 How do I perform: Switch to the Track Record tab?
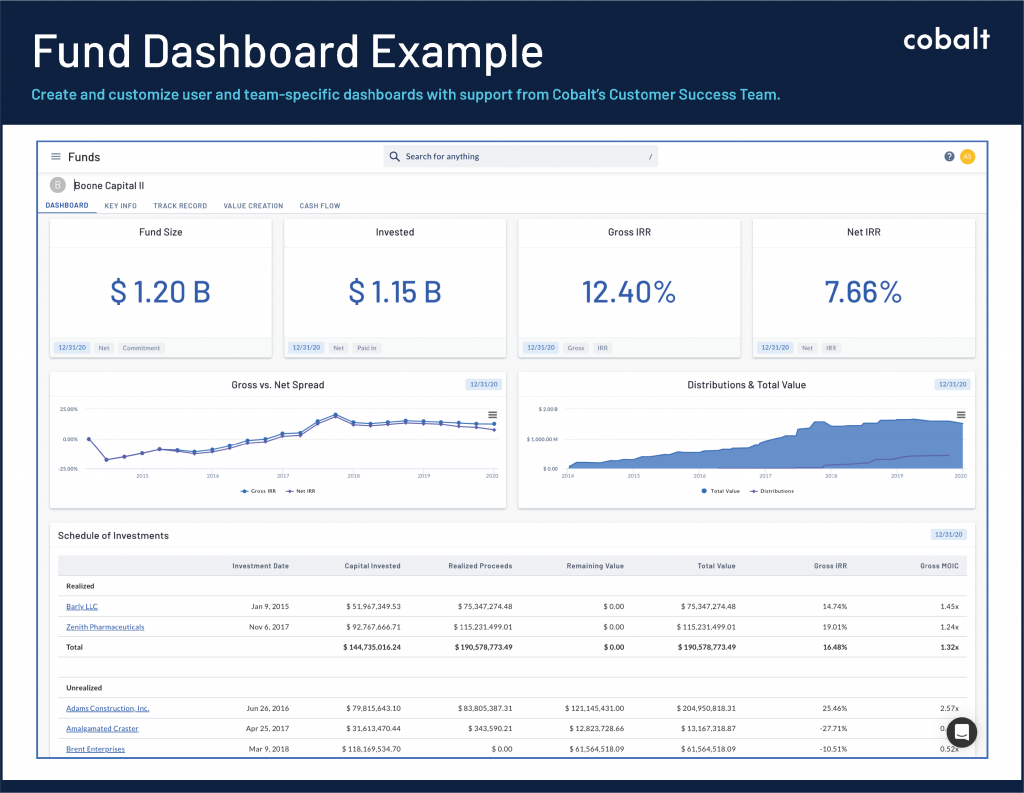pos(180,206)
